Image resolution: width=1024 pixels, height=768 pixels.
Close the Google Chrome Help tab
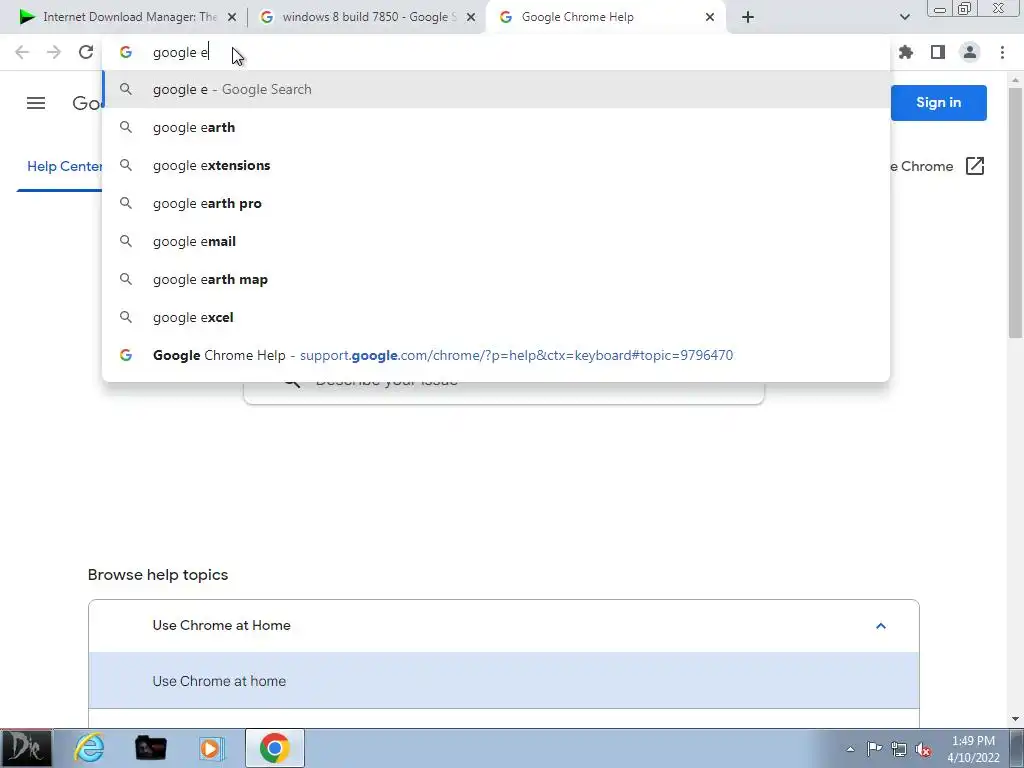(x=710, y=18)
